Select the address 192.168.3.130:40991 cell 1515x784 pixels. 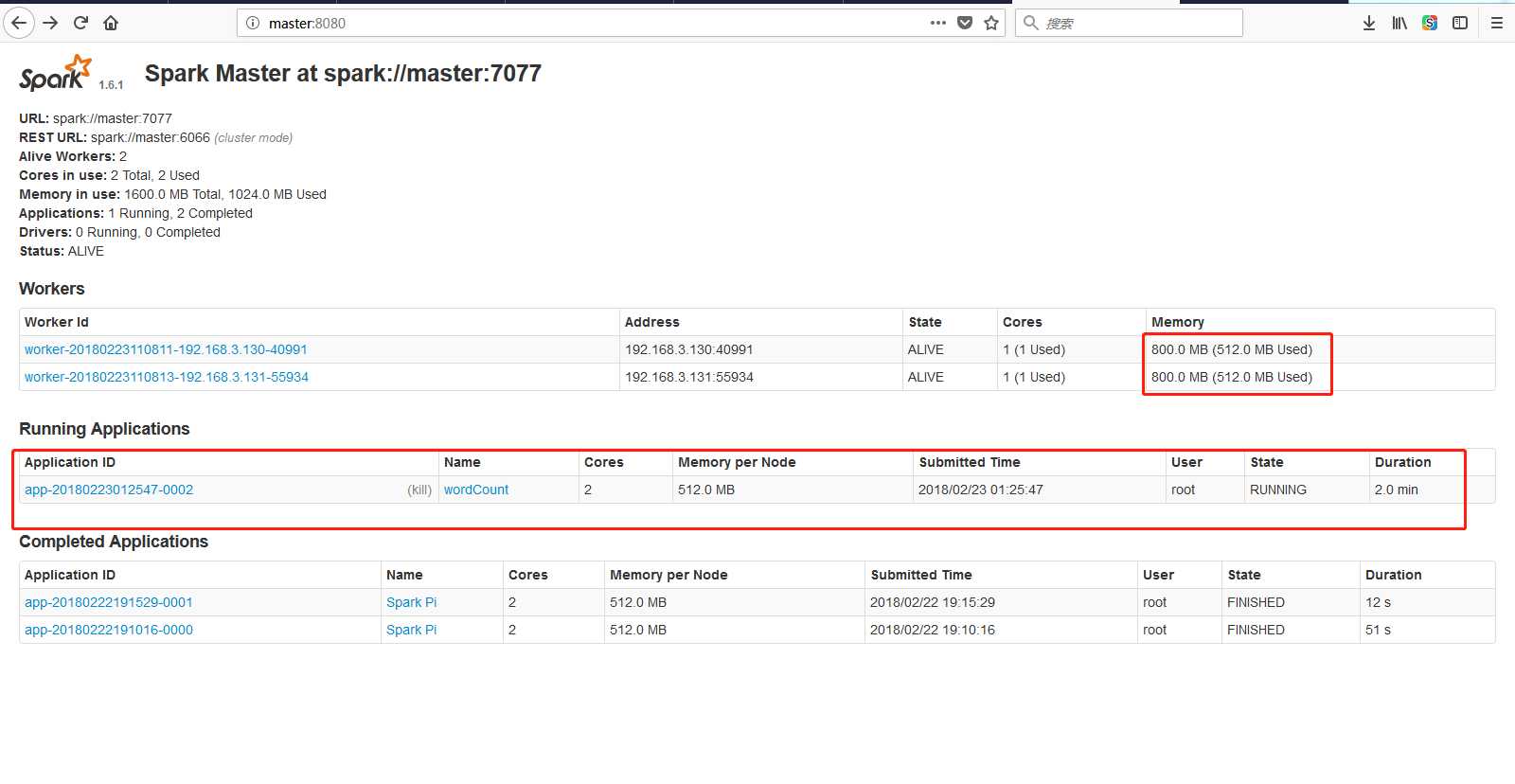[689, 349]
